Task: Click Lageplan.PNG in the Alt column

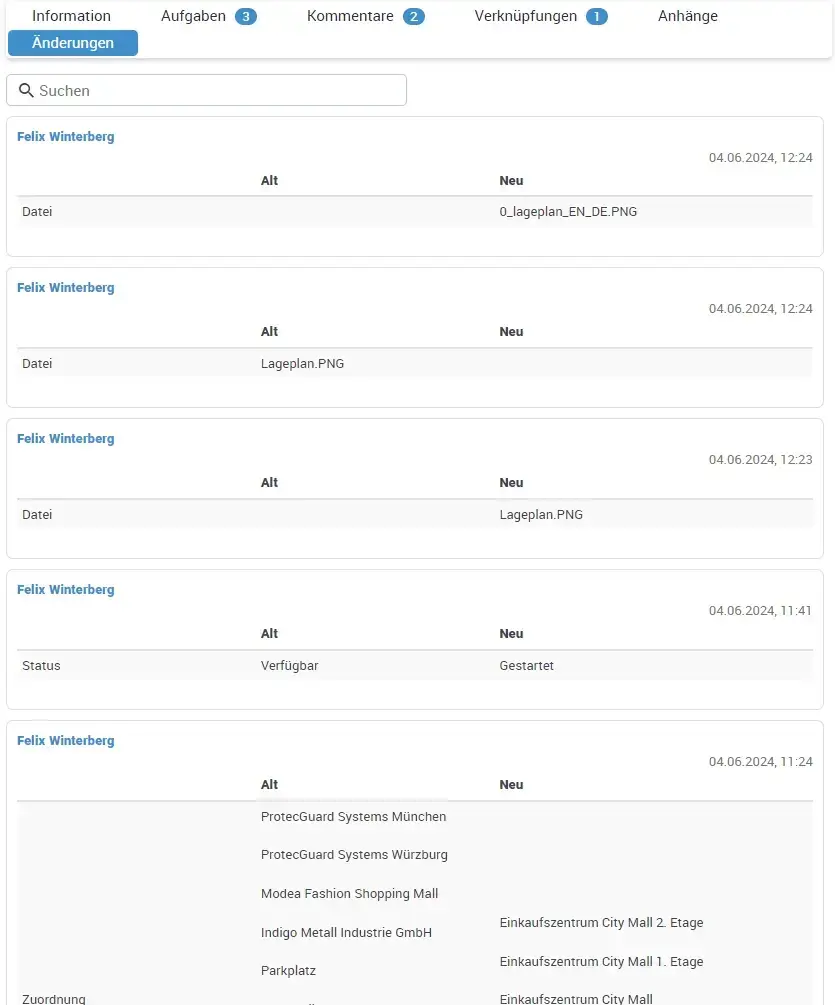Action: 302,364
